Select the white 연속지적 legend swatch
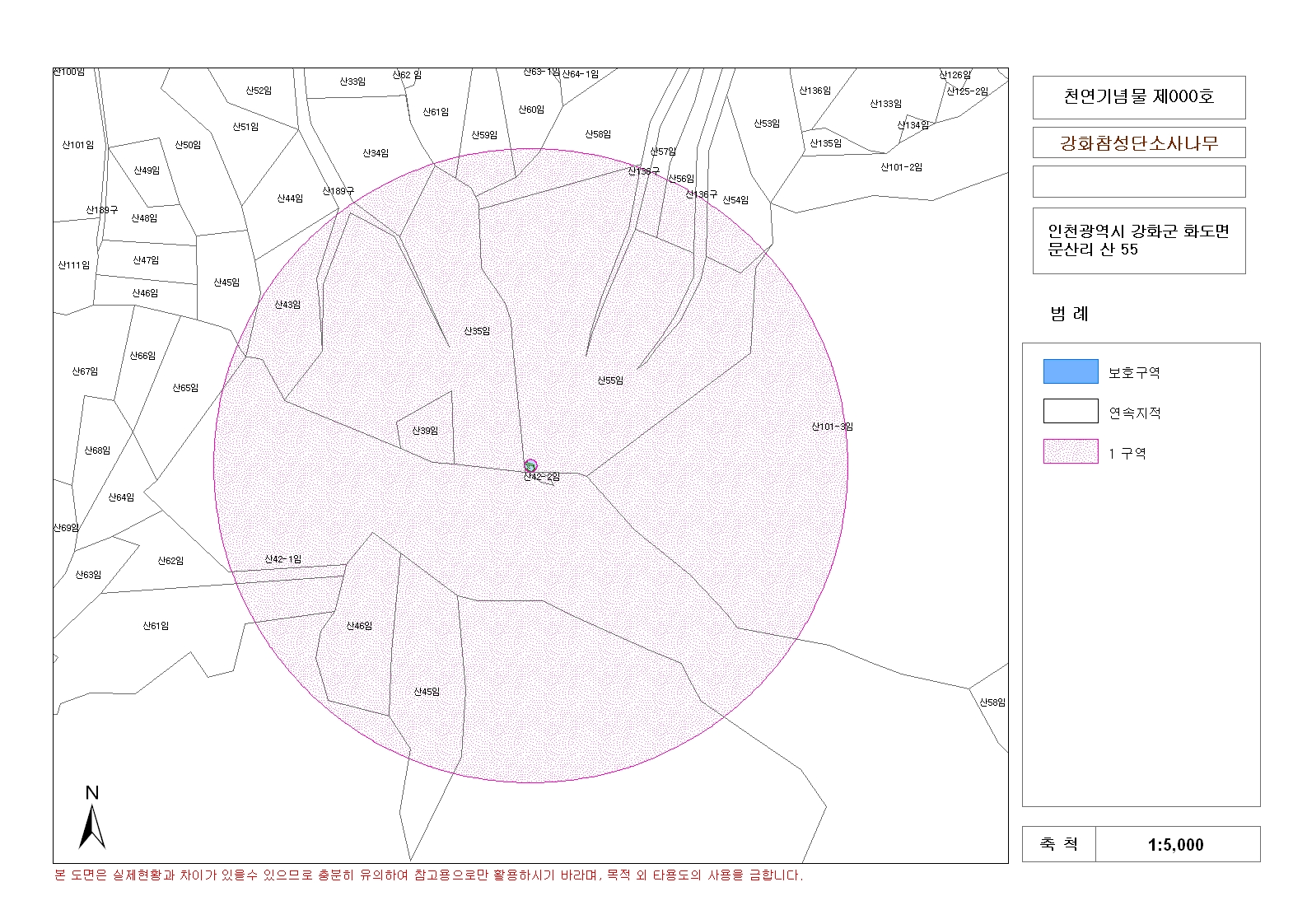This screenshot has height=924, width=1307. click(x=1070, y=411)
